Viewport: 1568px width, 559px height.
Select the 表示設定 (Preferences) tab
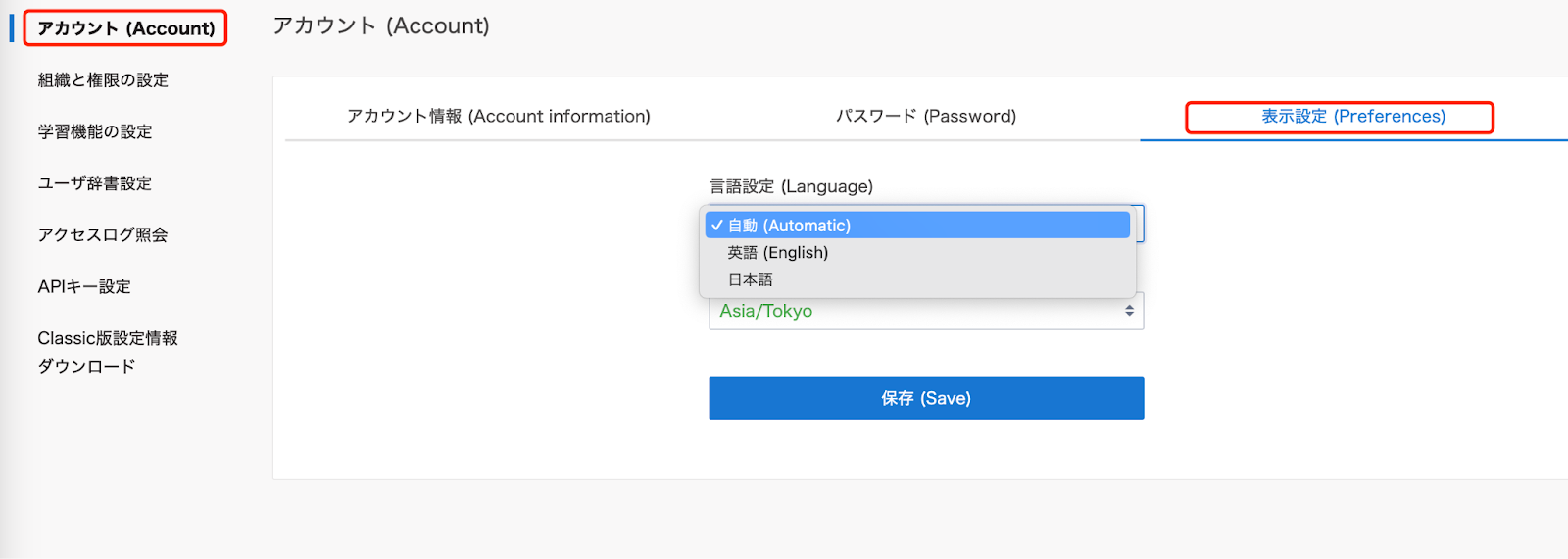(x=1353, y=116)
